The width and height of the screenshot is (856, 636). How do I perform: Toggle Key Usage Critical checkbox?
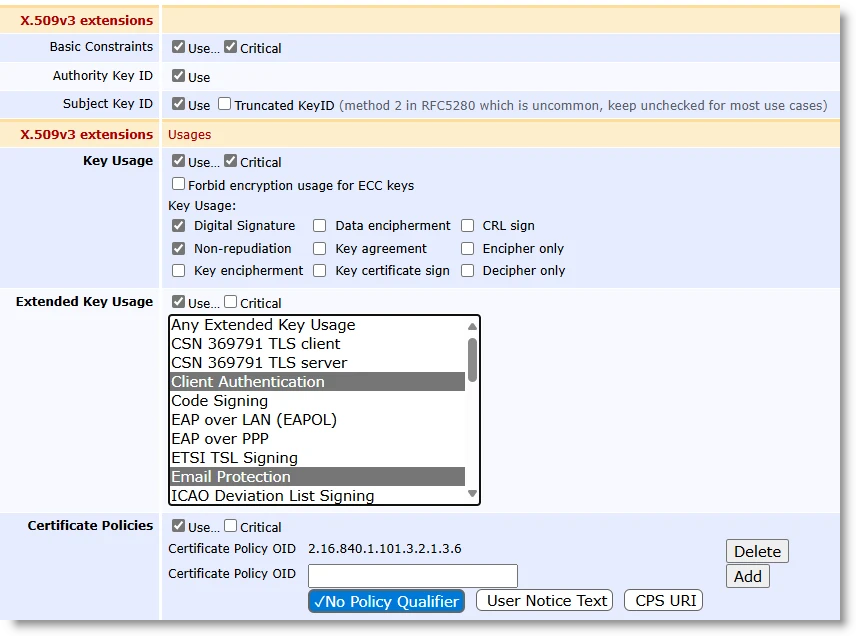(230, 161)
